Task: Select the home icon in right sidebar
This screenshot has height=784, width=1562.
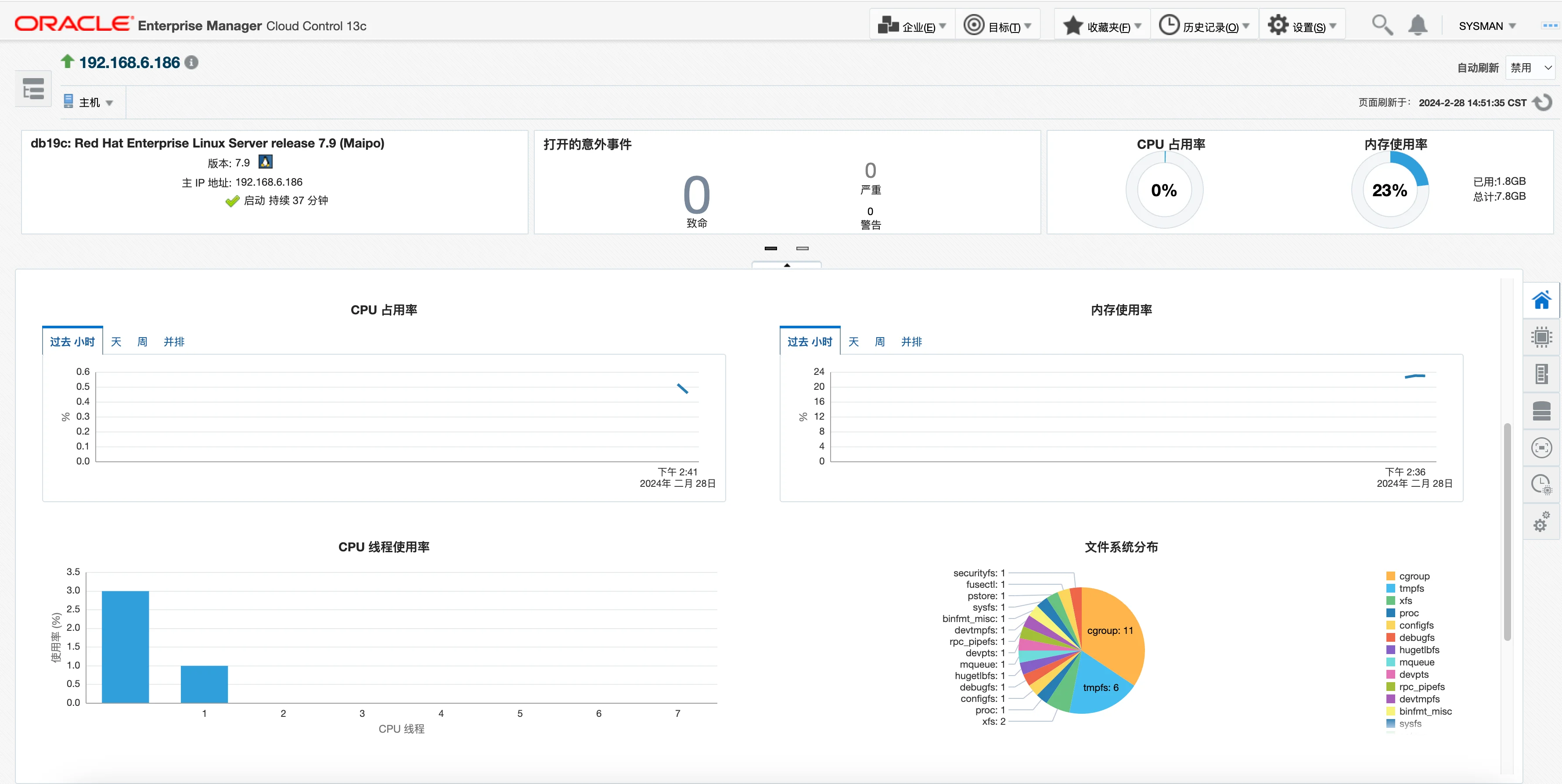Action: 1541,300
